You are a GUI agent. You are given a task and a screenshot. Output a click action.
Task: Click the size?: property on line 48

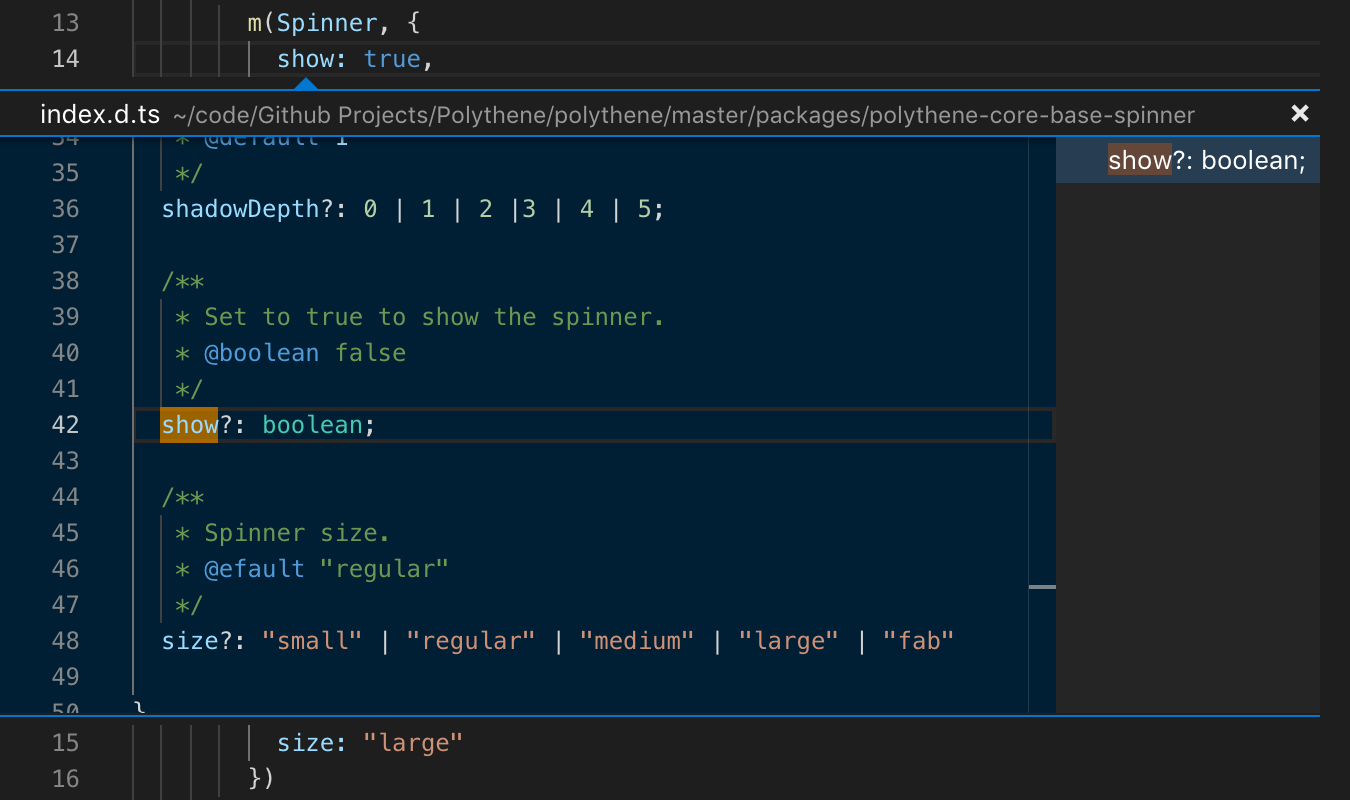coord(200,640)
